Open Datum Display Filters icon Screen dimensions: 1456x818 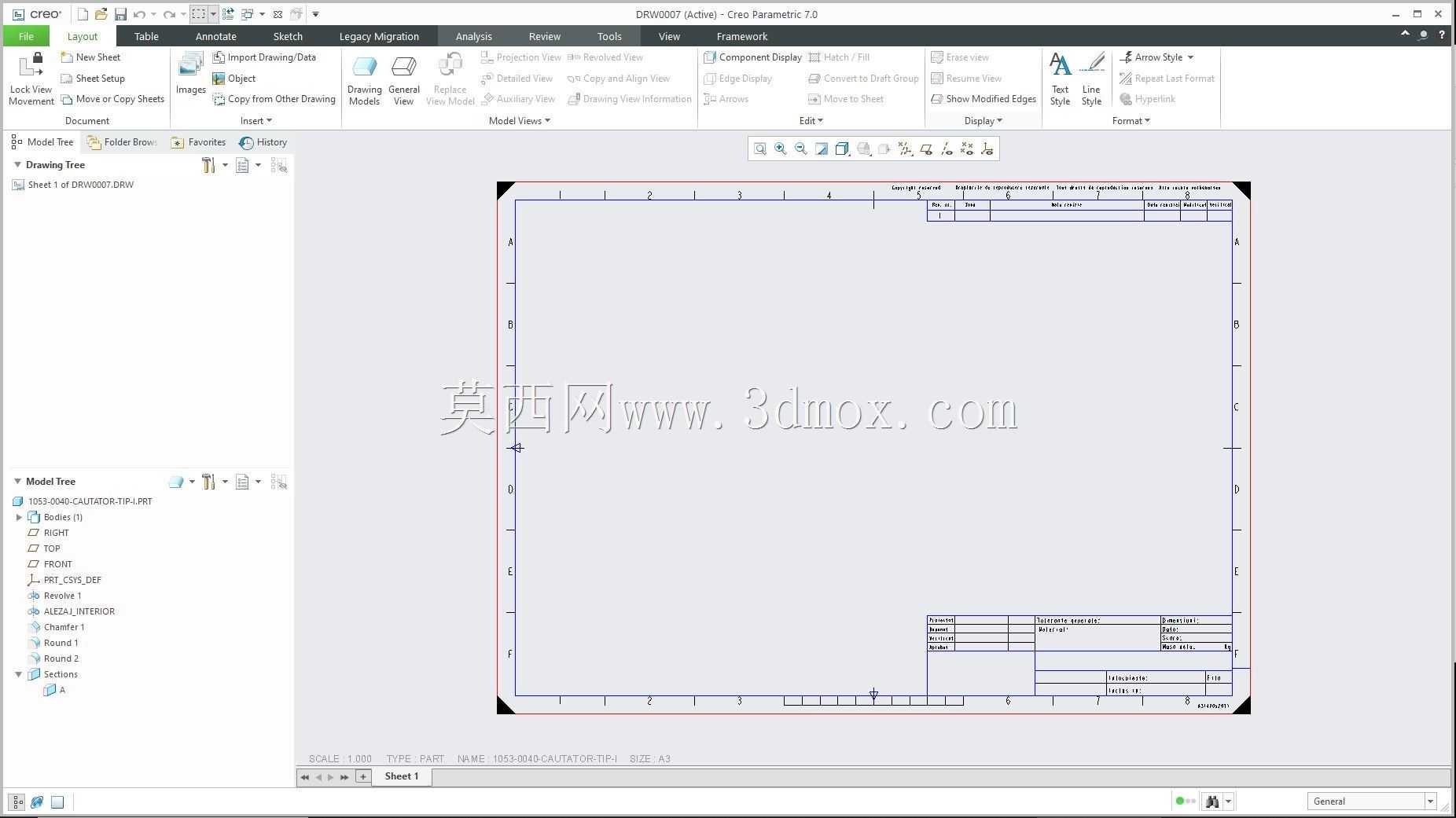point(906,149)
